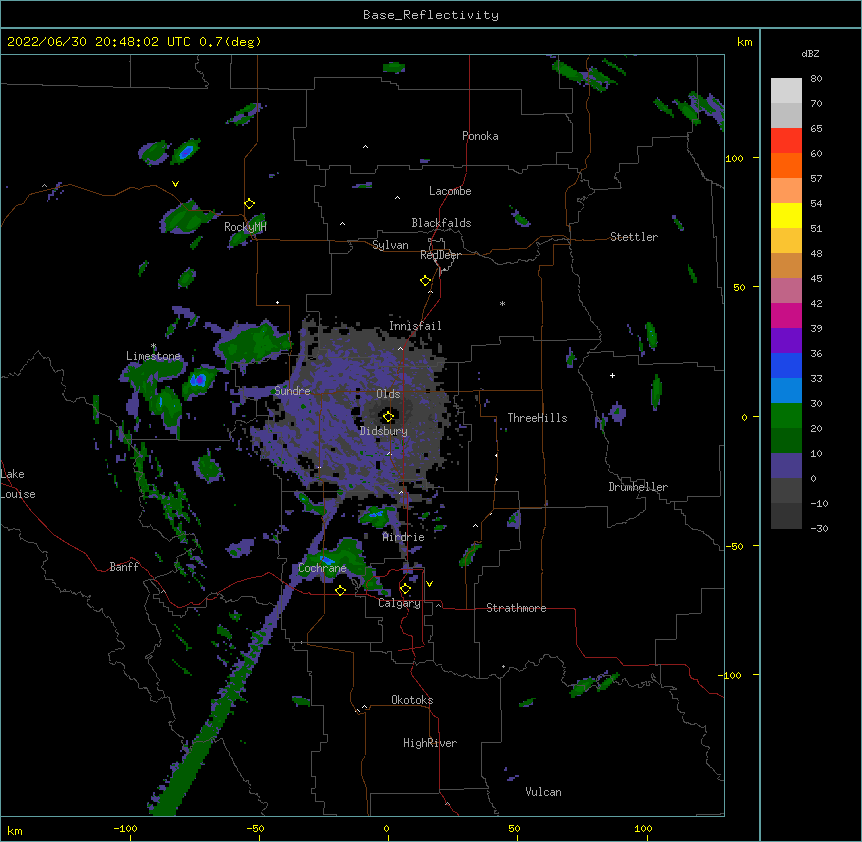The image size is (862, 842).
Task: Click the Blackfalds label
Action: 441,223
